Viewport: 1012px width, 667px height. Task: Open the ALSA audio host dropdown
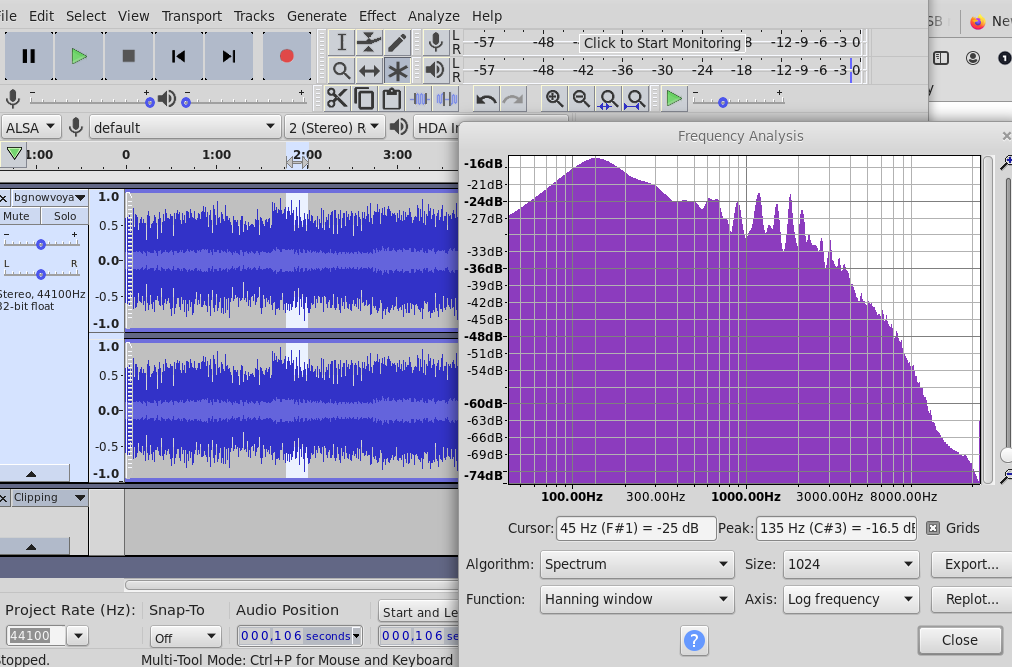coord(30,127)
